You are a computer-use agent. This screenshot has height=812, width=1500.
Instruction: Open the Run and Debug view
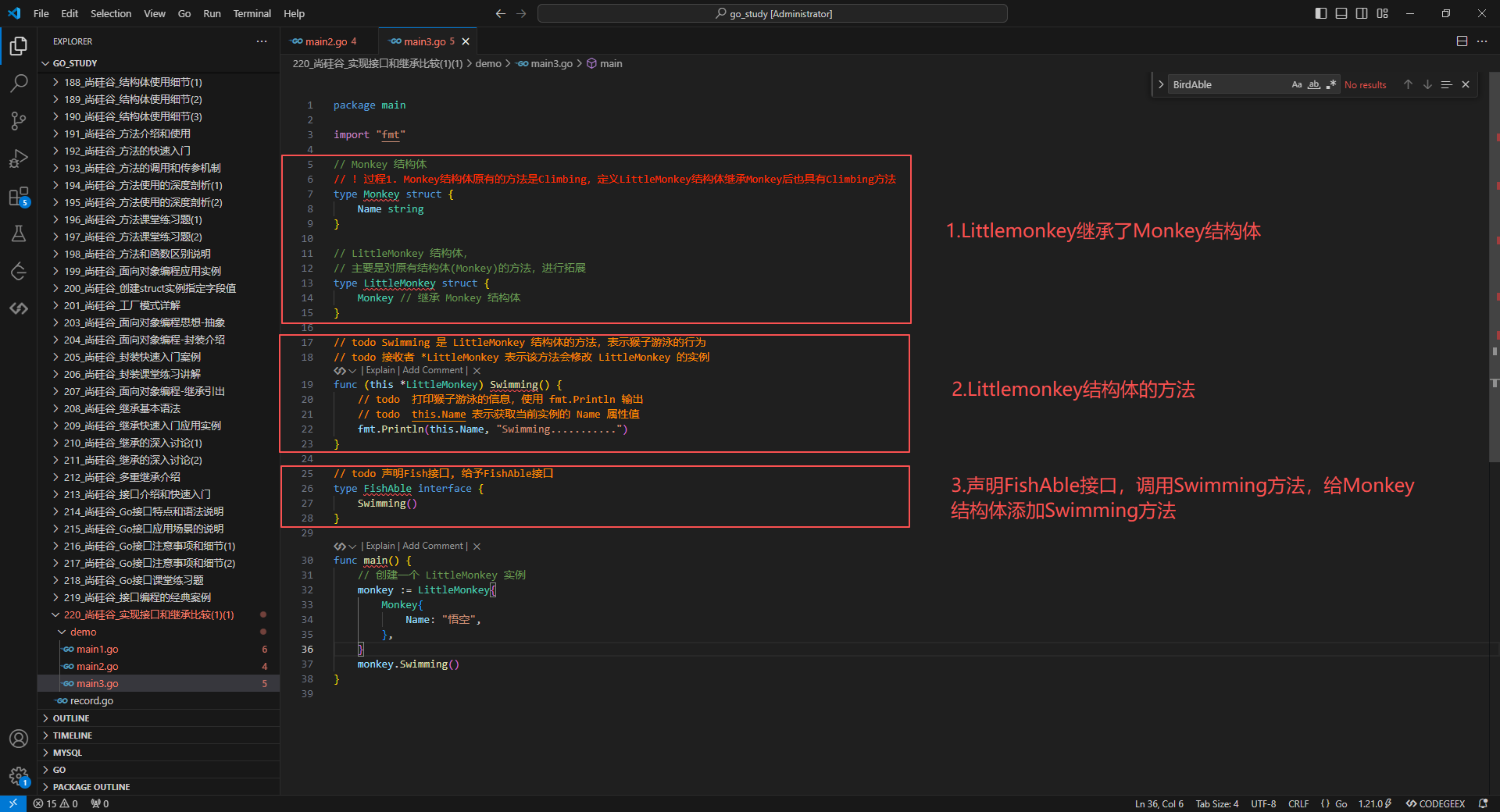click(19, 158)
